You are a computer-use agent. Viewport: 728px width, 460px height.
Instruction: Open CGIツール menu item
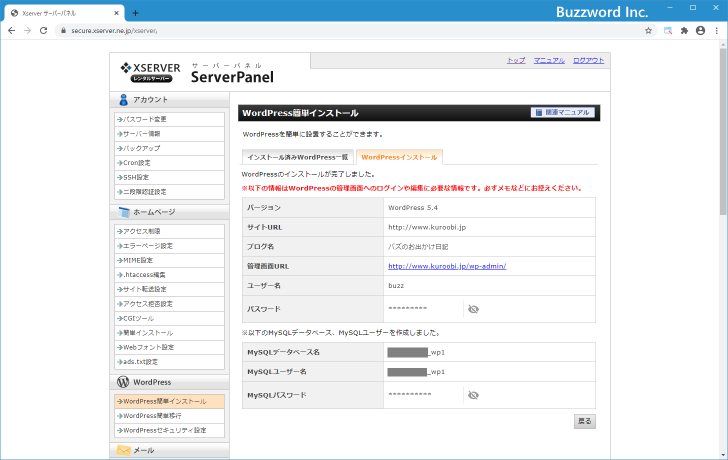169,318
